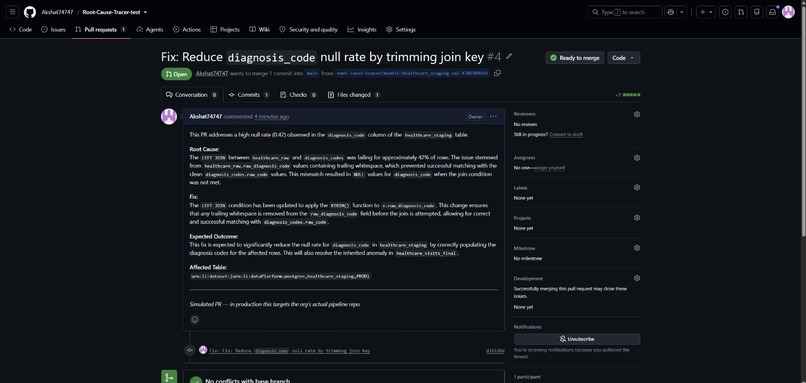
Task: Click the author avatar beside the comment
Action: click(169, 117)
